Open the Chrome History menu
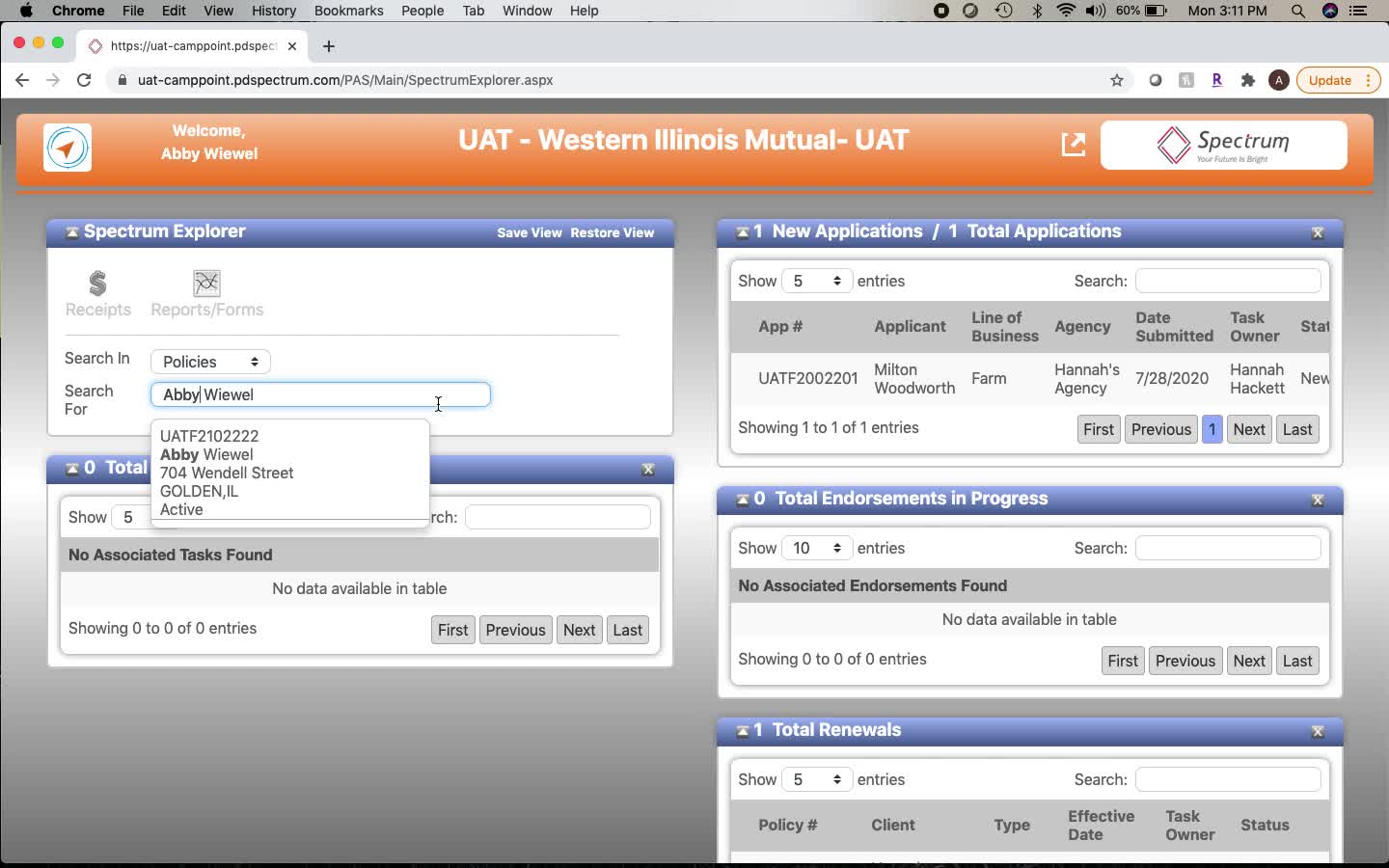 pyautogui.click(x=274, y=11)
